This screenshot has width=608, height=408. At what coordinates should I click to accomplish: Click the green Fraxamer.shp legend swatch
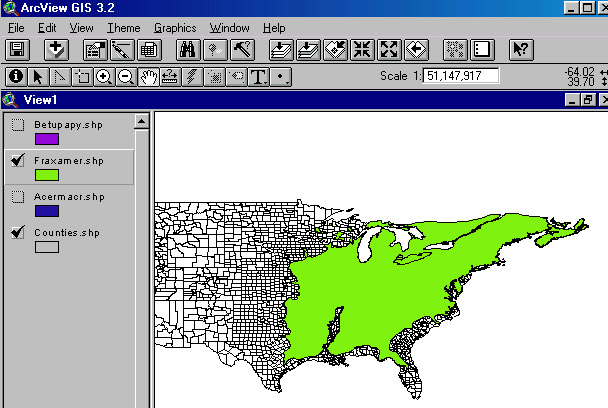(47, 175)
